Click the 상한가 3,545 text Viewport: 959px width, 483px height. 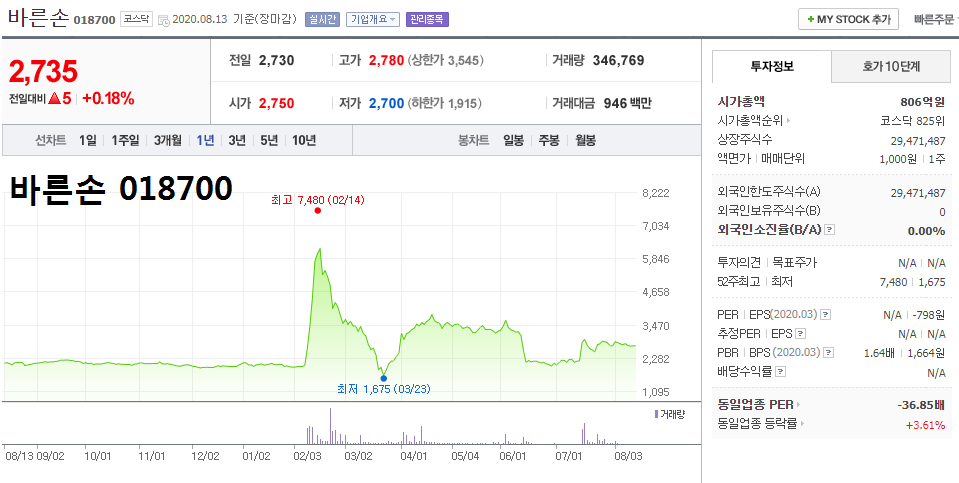pyautogui.click(x=445, y=61)
